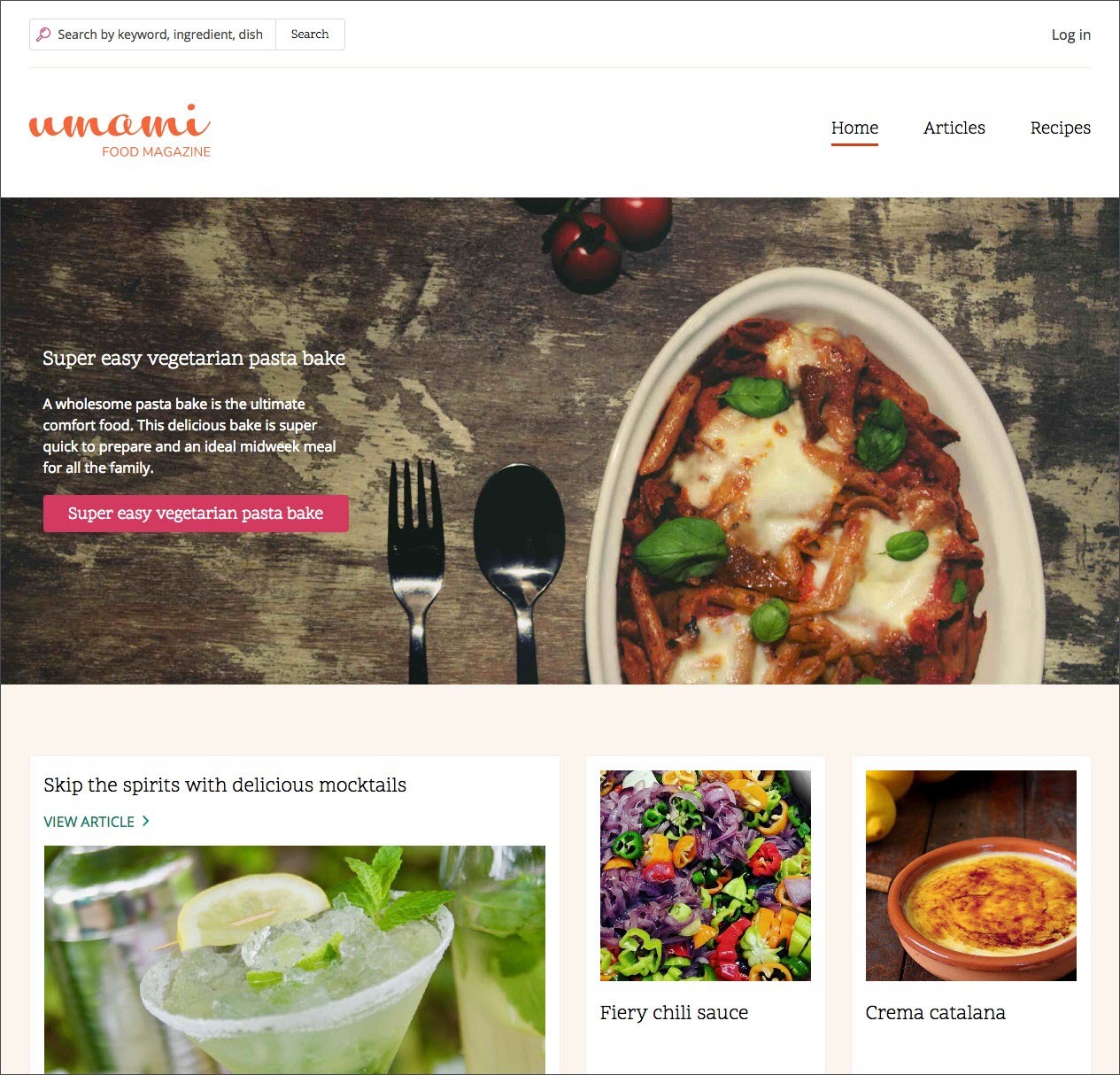Click the FOOD MAGAZINE tagline text
This screenshot has height=1075, width=1120.
pyautogui.click(x=156, y=151)
